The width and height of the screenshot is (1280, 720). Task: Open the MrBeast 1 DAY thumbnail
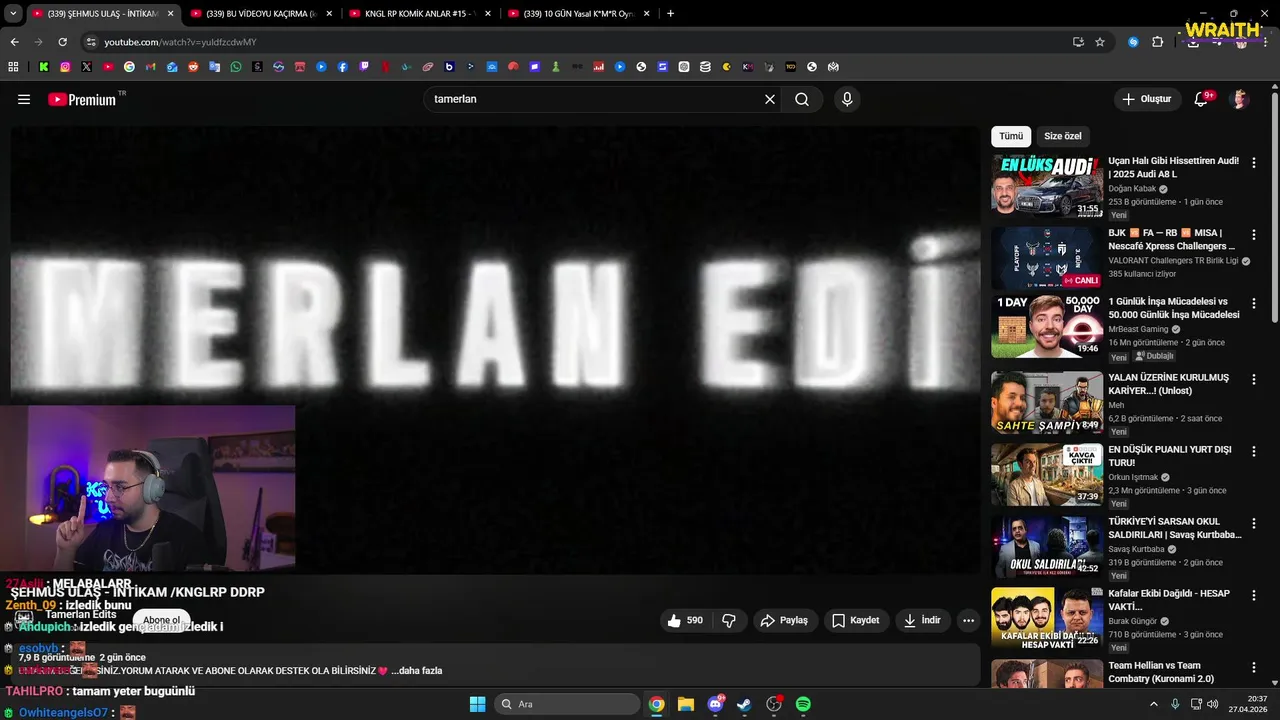coord(1046,326)
